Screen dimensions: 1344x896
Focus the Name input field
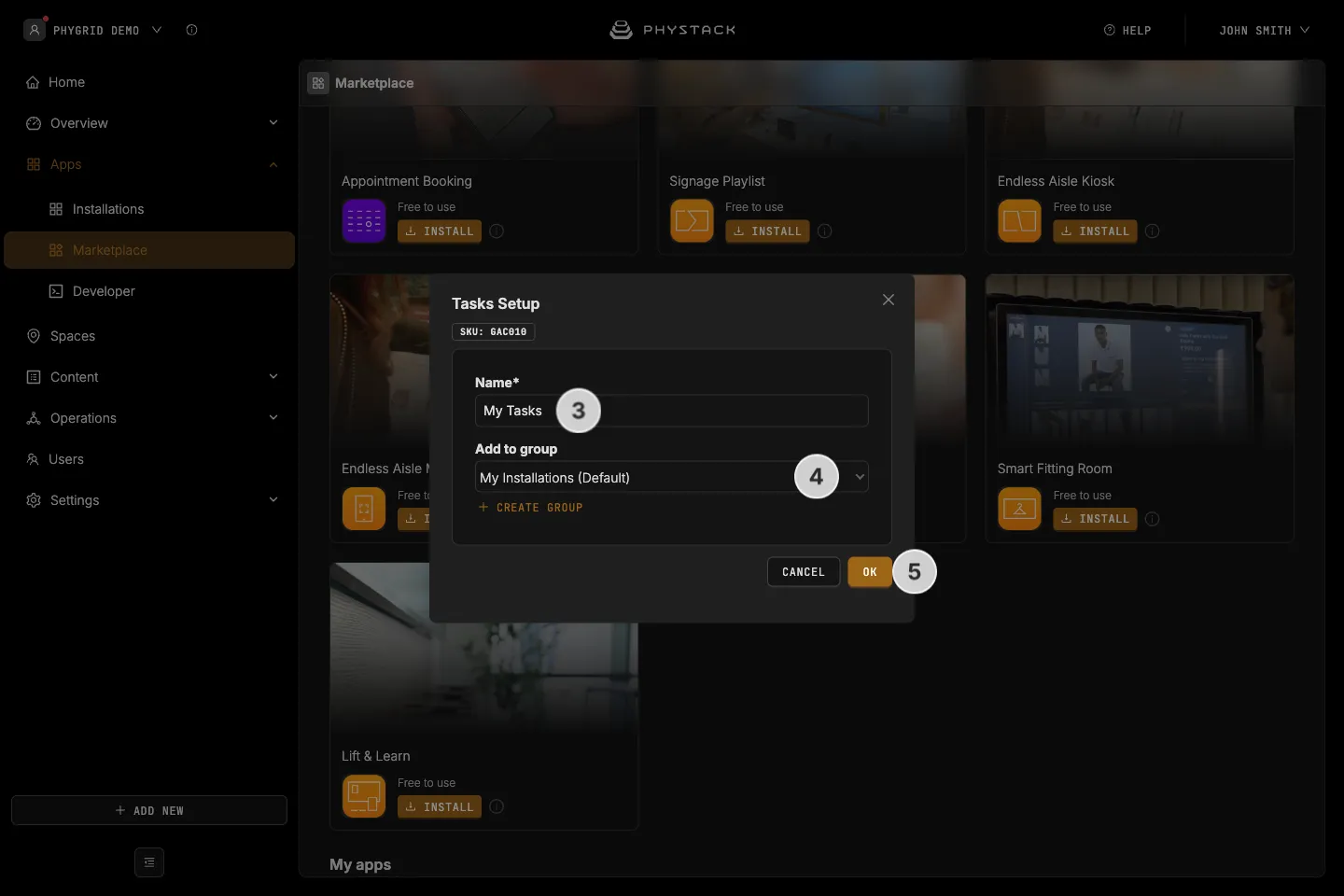[x=671, y=411]
